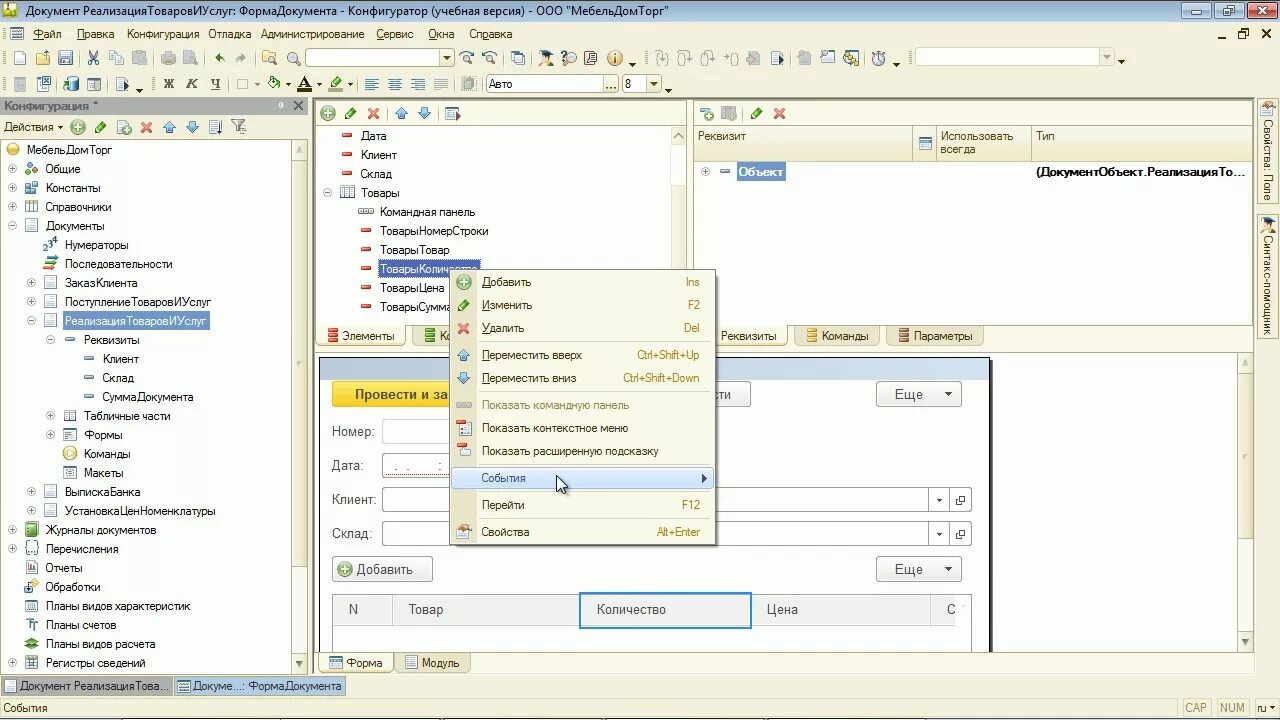
Task: Click add-attribute icon in Реквизит panel toolbar
Action: click(x=706, y=114)
